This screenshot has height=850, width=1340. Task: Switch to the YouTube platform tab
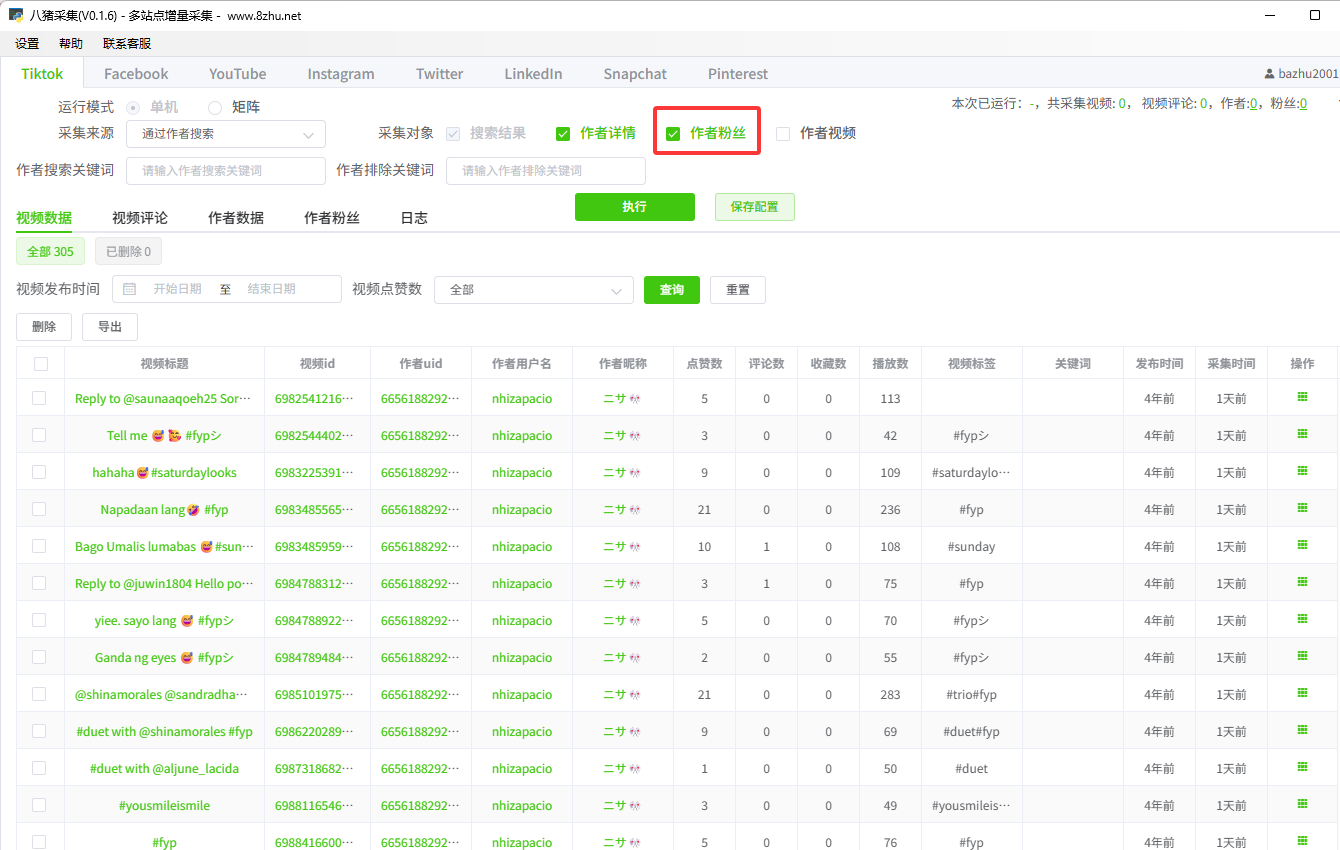237,74
